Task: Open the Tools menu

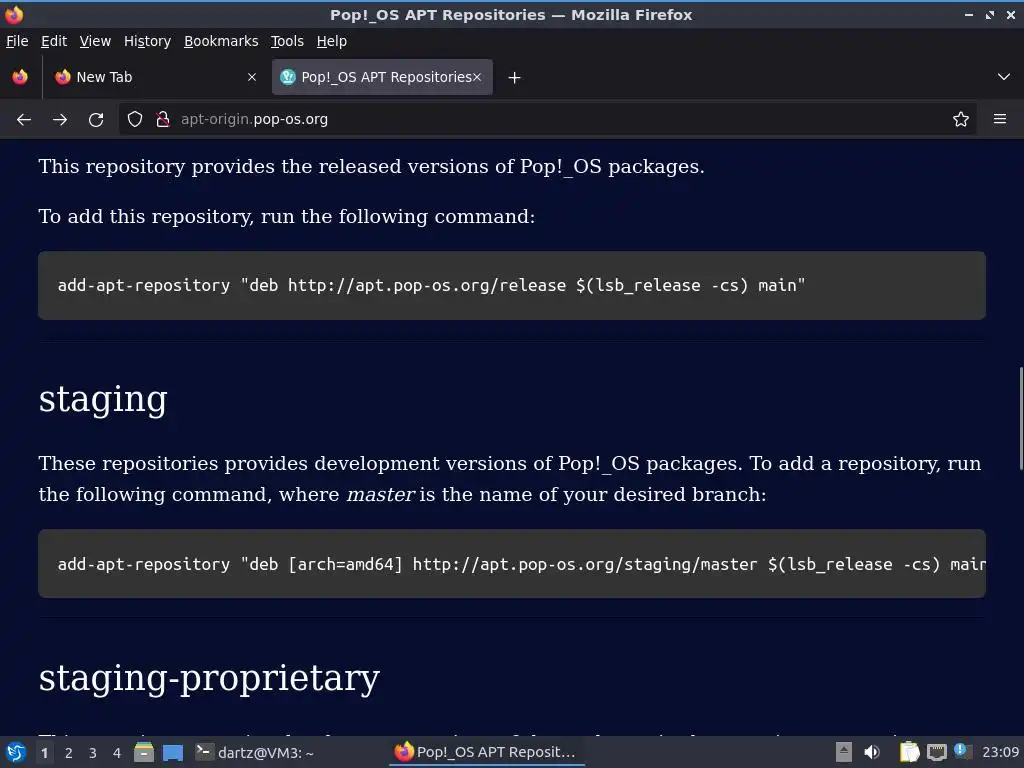Action: (287, 41)
